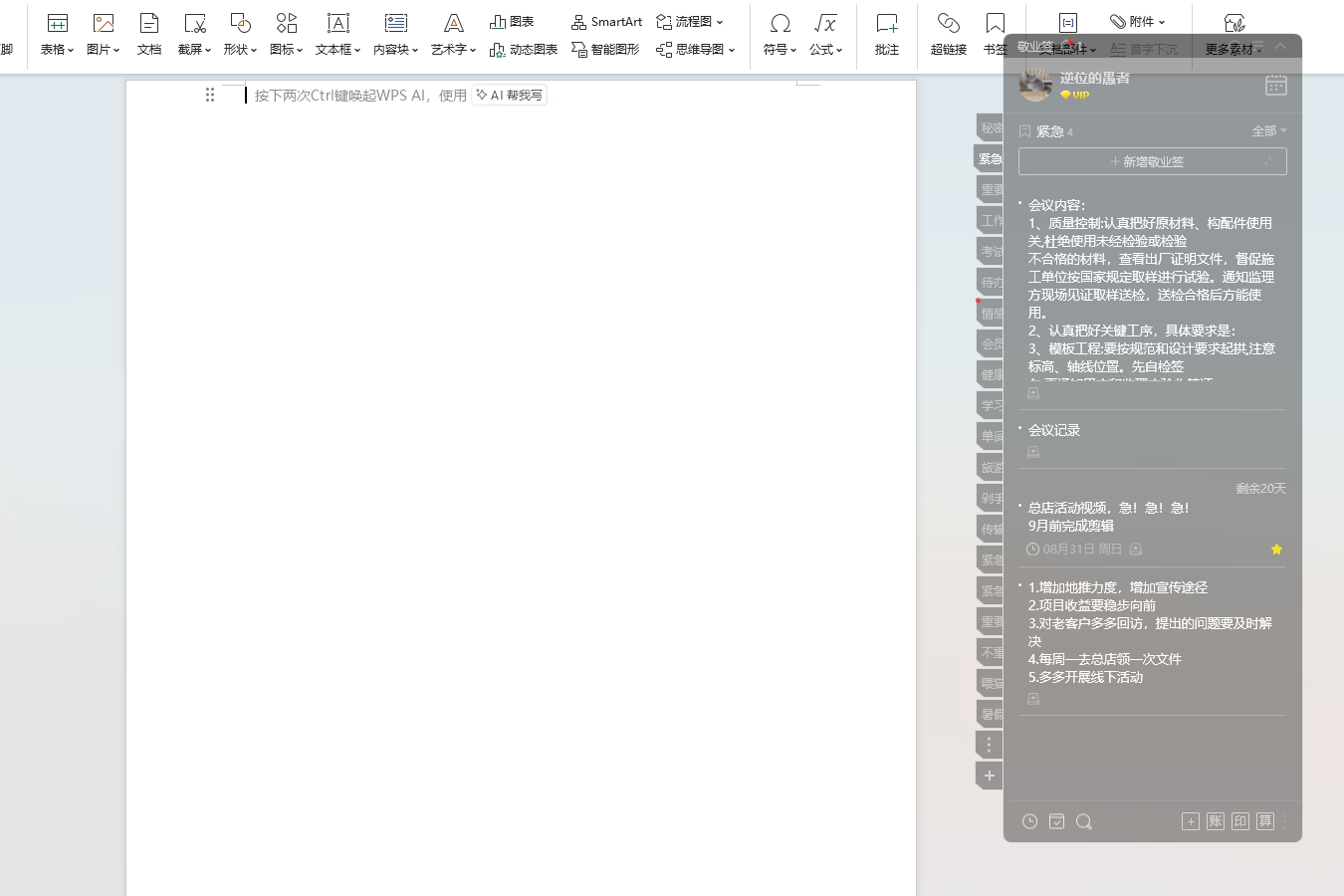The image size is (1344, 896).
Task: Click the icon under the 会议记录 note
Action: (1033, 452)
